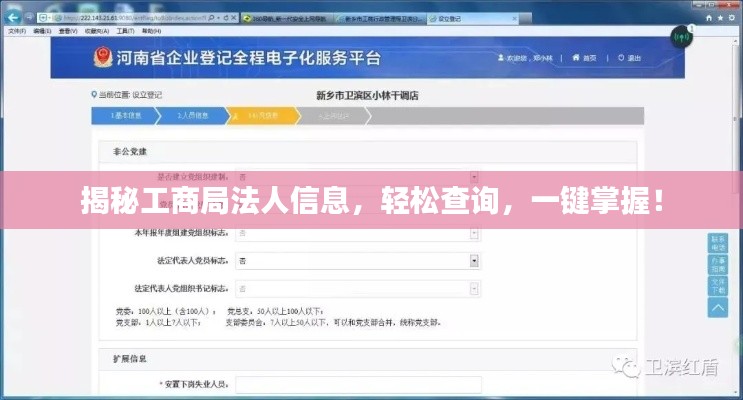Click the 新乡市卫滨区小林干调店 title text
The image size is (743, 400).
[367, 95]
